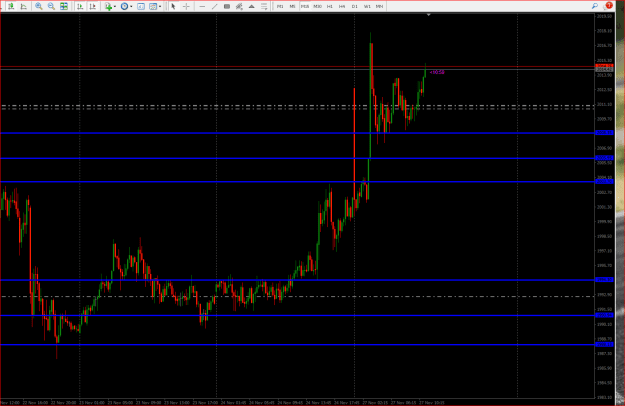Click the chart shift triangle marker
625x406 pixels.
(x=429, y=15)
